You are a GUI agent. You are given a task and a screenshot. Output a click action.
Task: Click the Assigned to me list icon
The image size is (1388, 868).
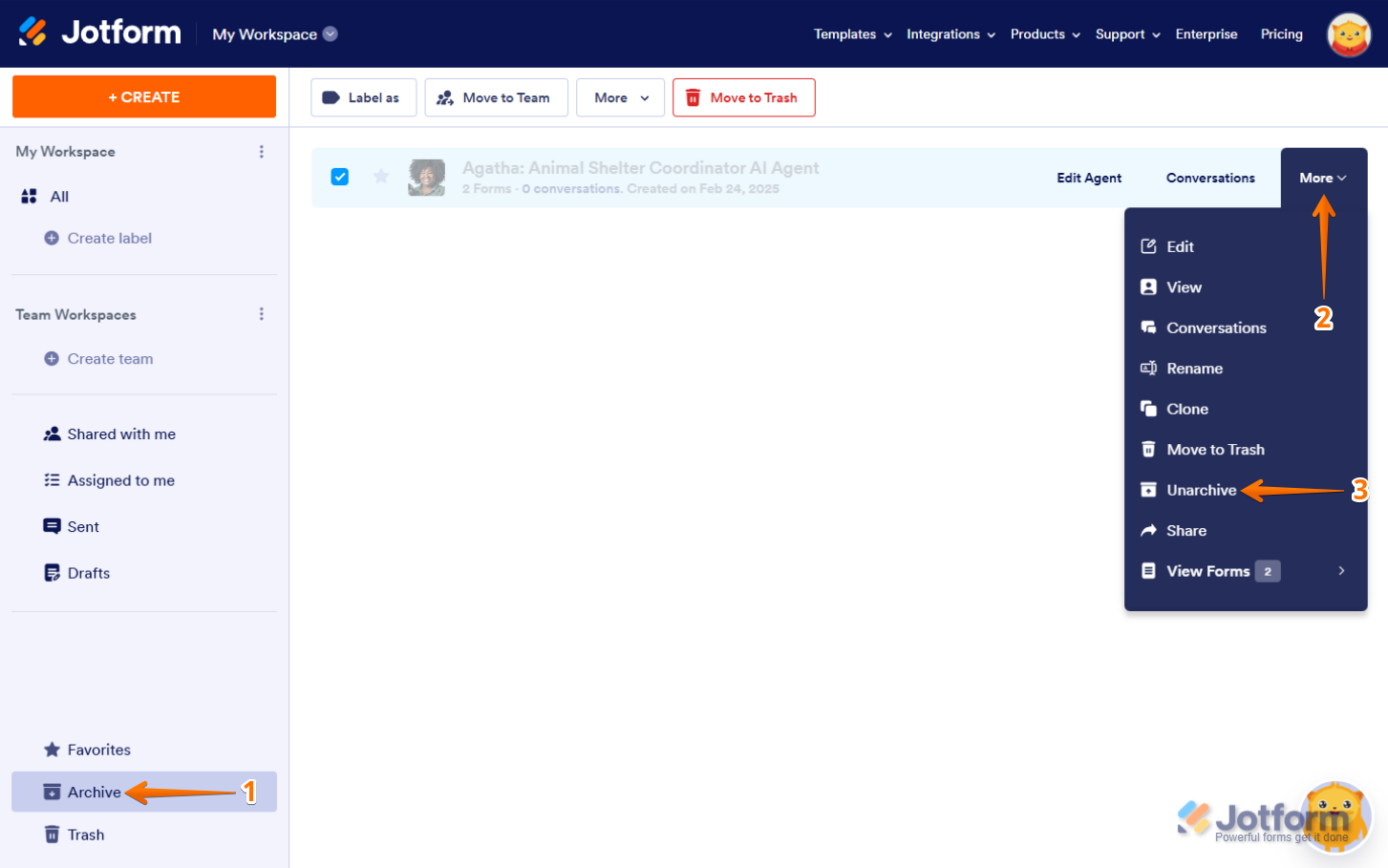coord(52,480)
